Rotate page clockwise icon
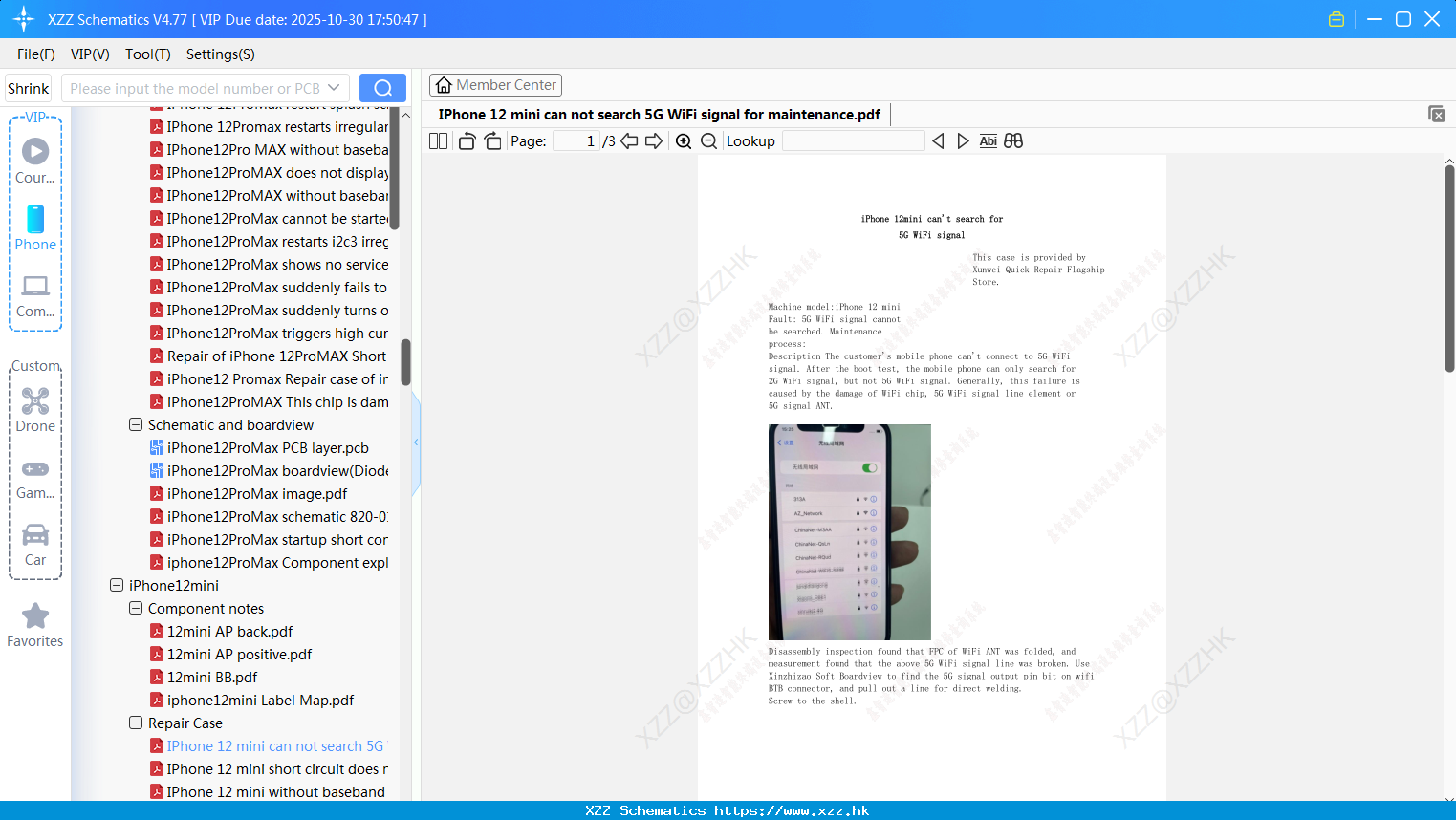 pos(492,141)
